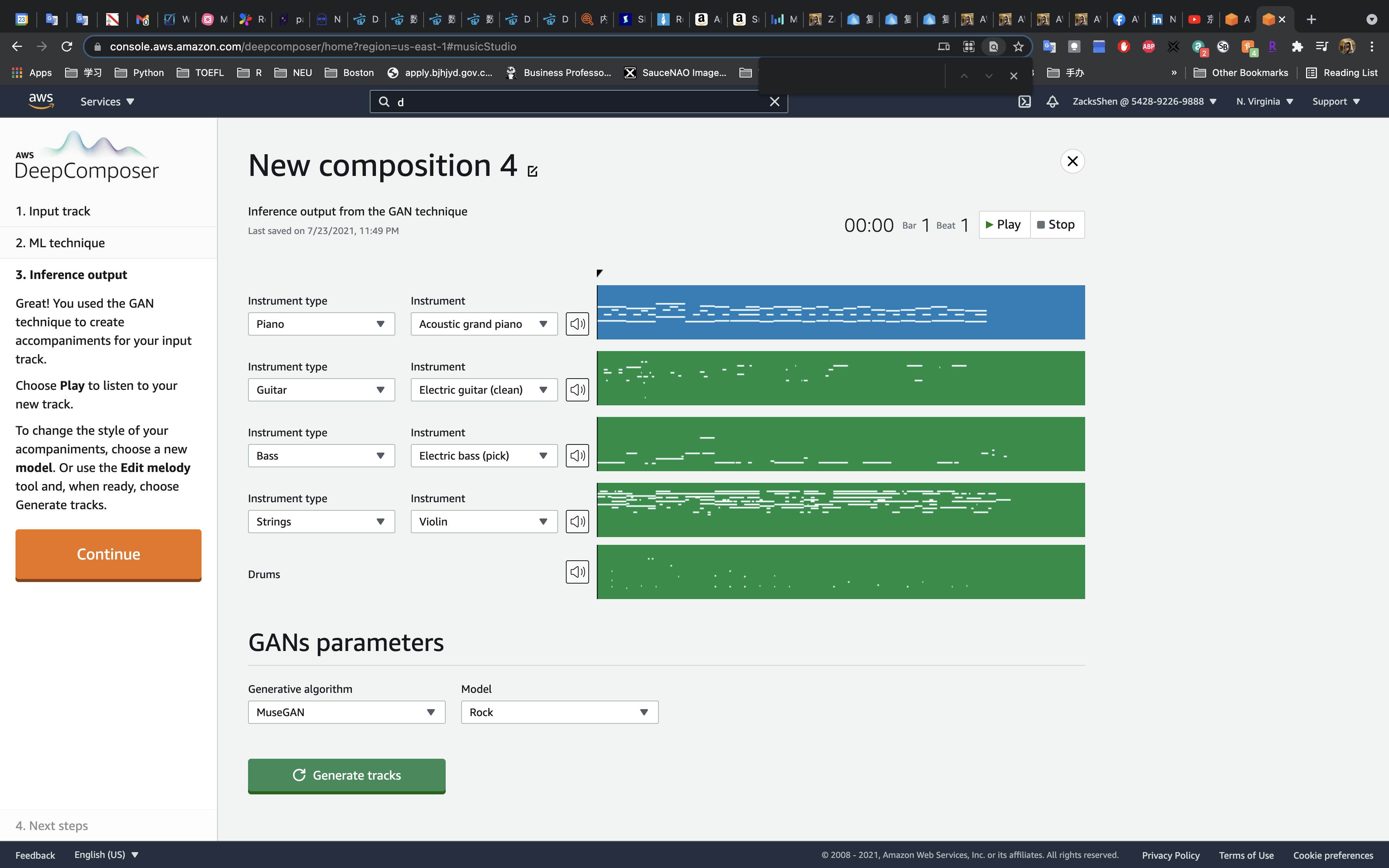Open the notifications bell icon

[x=1052, y=102]
